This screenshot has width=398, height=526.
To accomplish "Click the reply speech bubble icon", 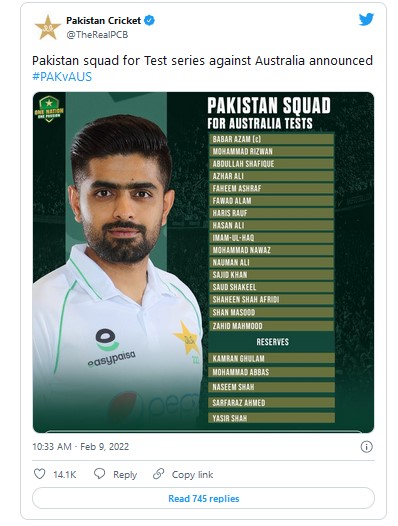I will [99, 474].
